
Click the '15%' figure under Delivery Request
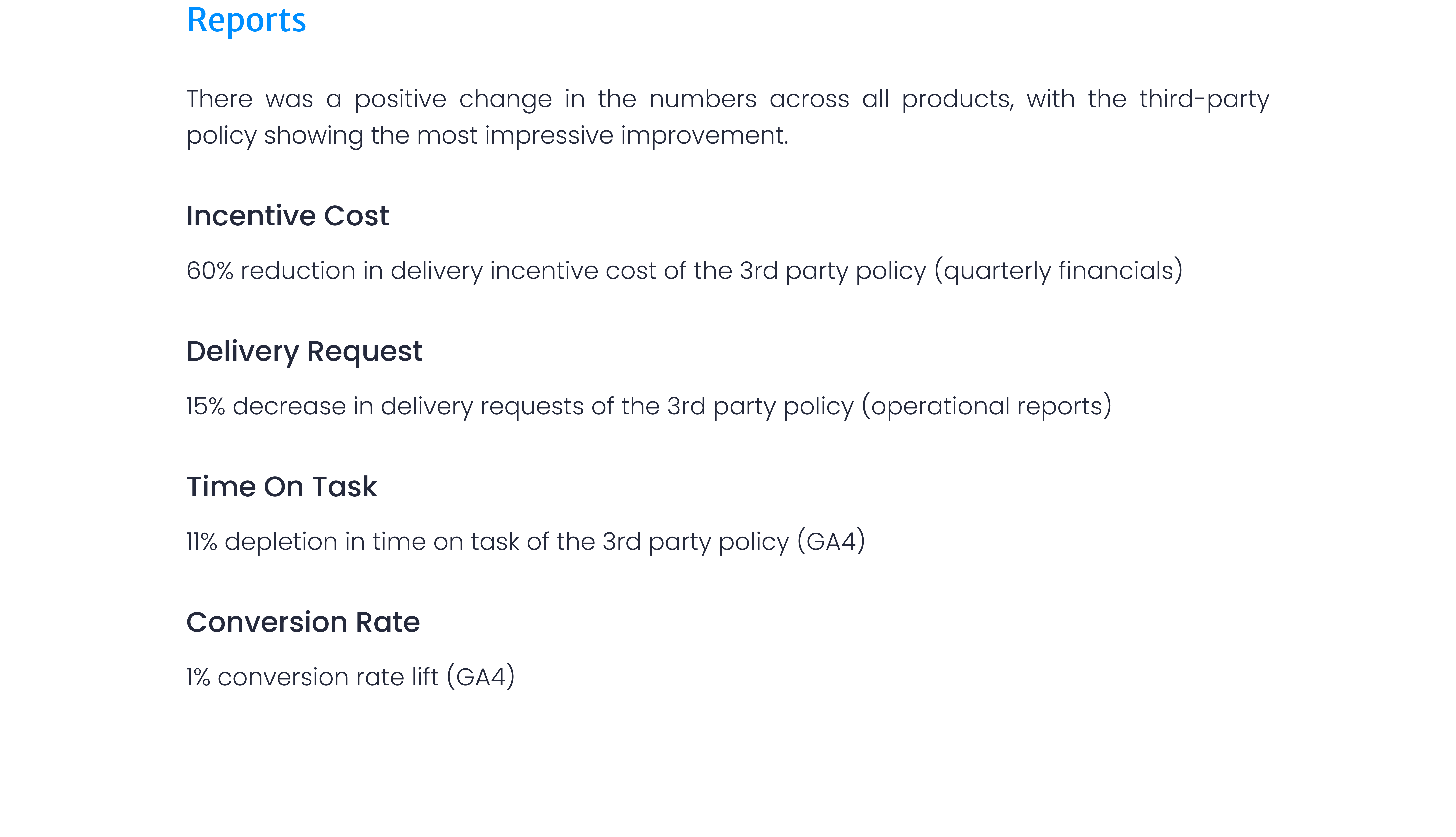(205, 406)
